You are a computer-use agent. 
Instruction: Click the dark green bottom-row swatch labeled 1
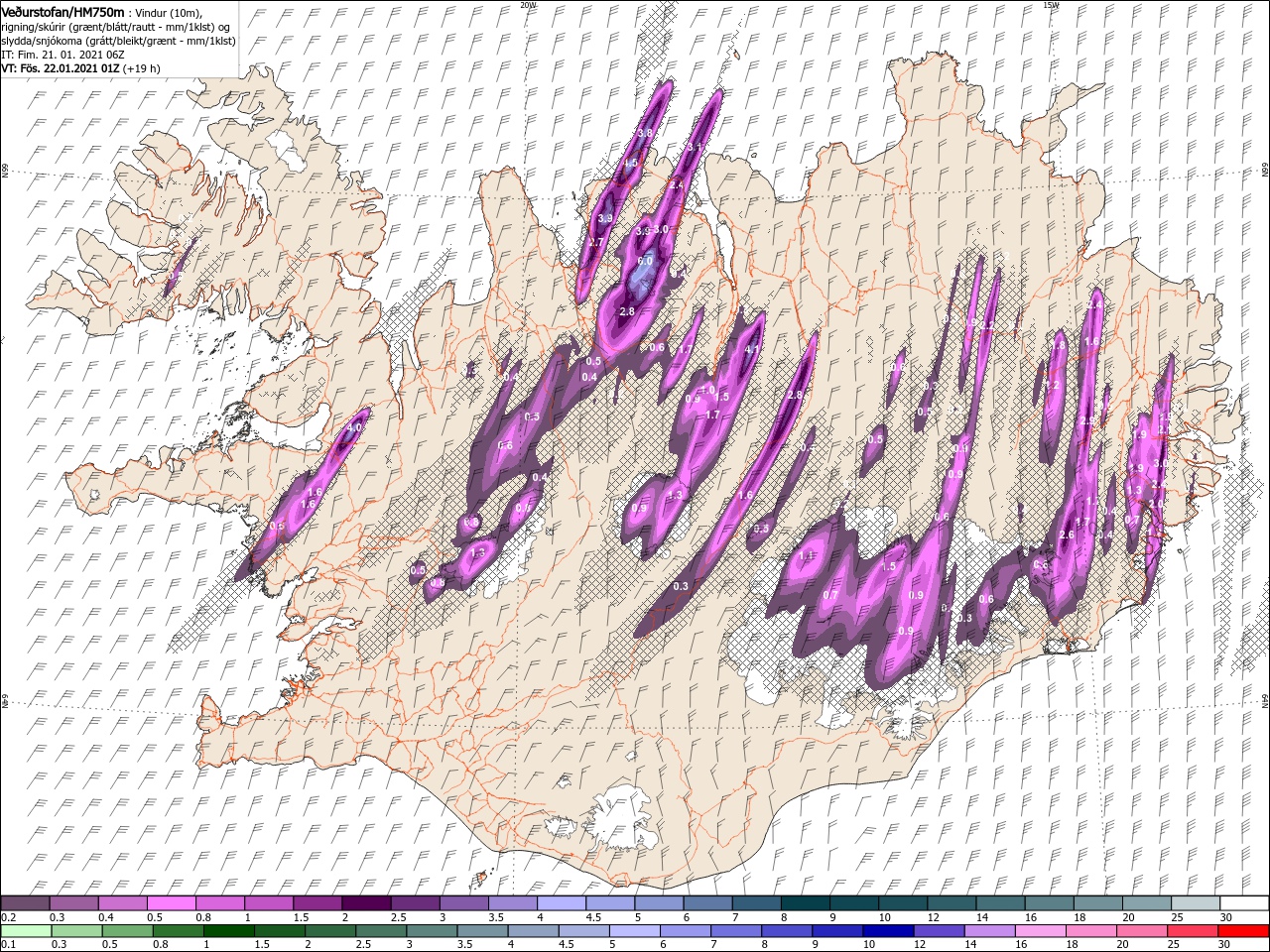coord(229,931)
